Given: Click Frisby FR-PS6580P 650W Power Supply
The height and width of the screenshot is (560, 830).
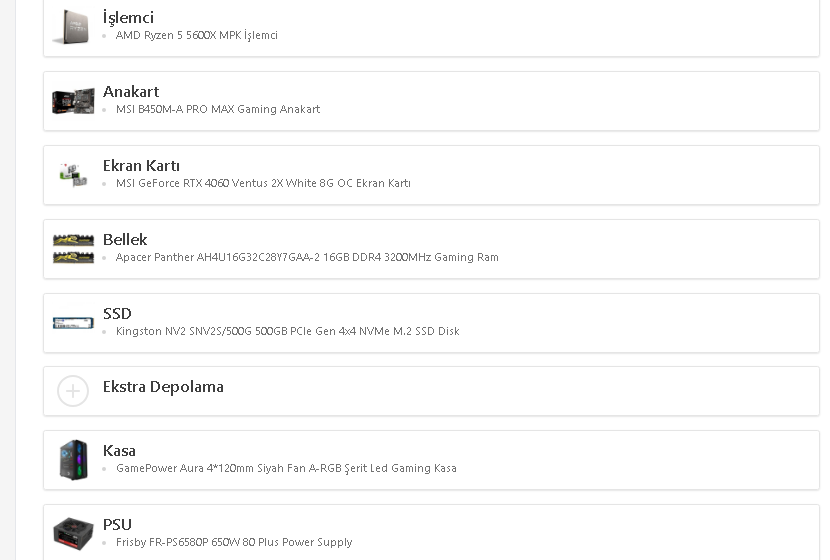Looking at the screenshot, I should coord(233,543).
